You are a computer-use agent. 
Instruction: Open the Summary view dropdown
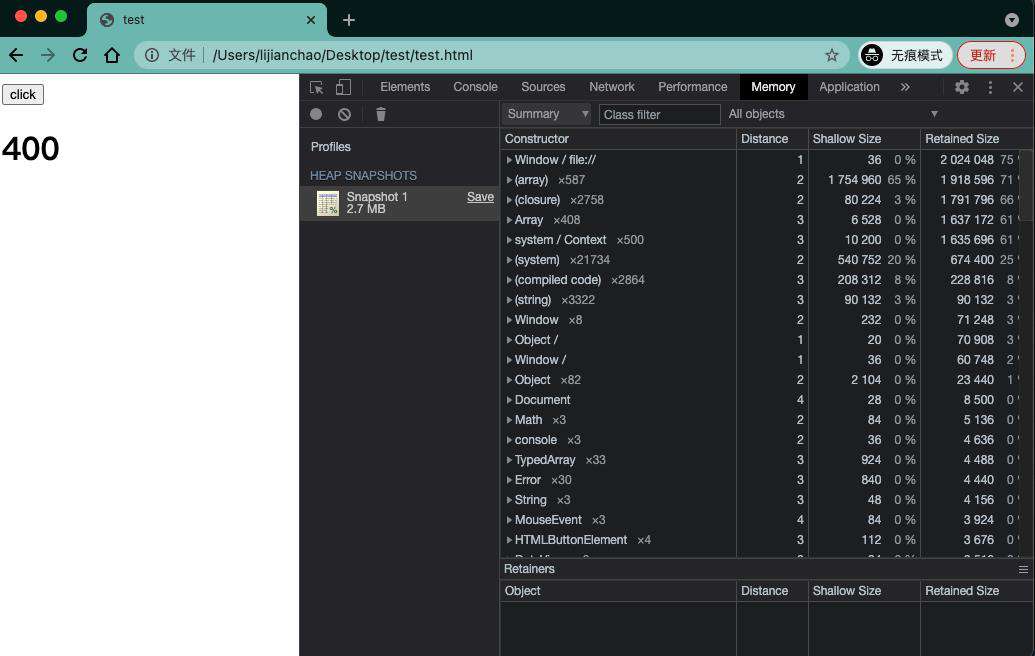(545, 114)
